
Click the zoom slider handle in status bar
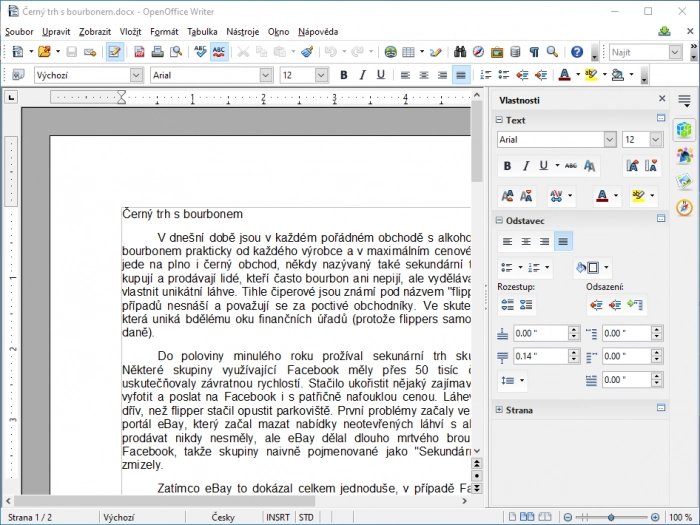coord(611,517)
